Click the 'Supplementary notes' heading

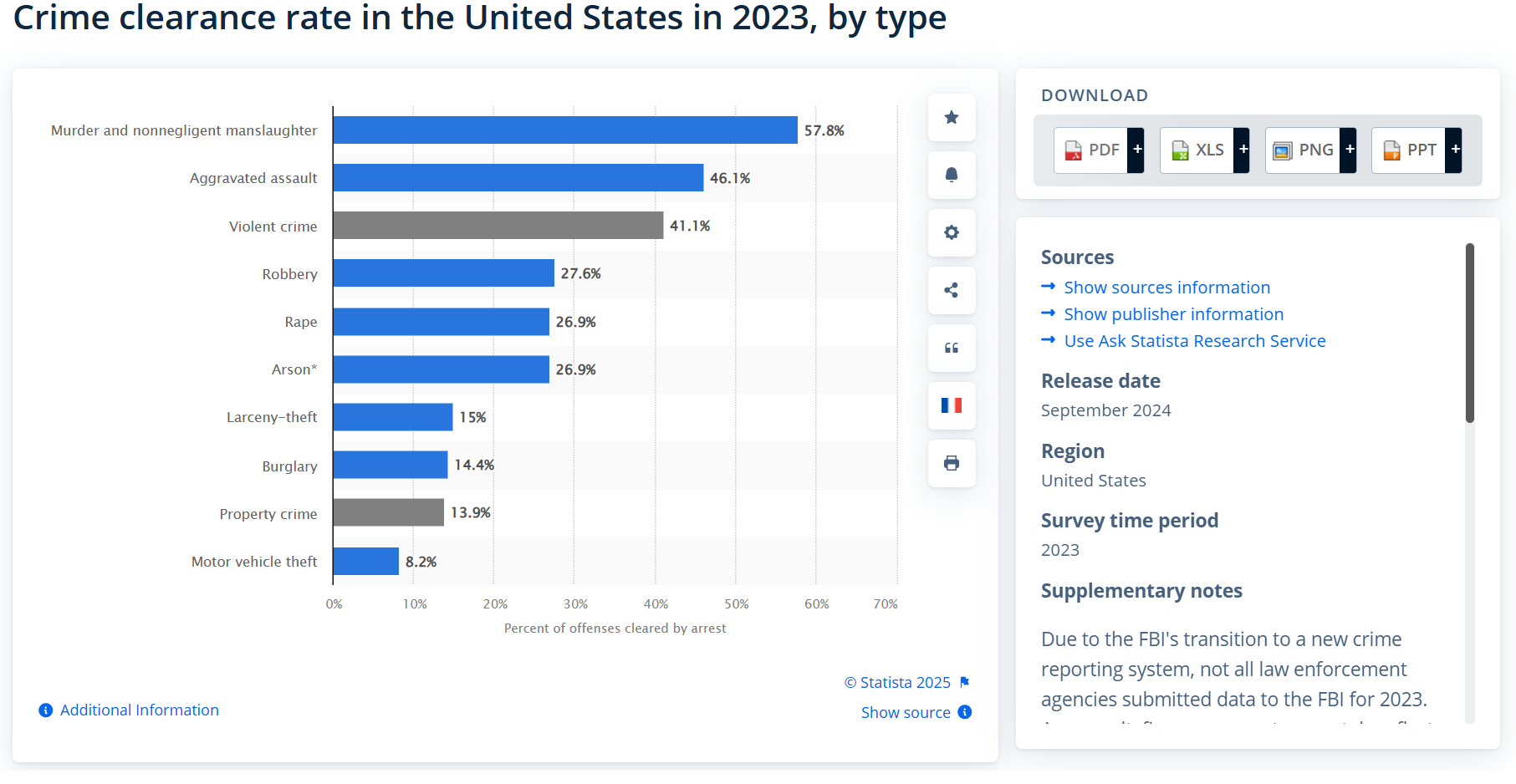pyautogui.click(x=1141, y=591)
